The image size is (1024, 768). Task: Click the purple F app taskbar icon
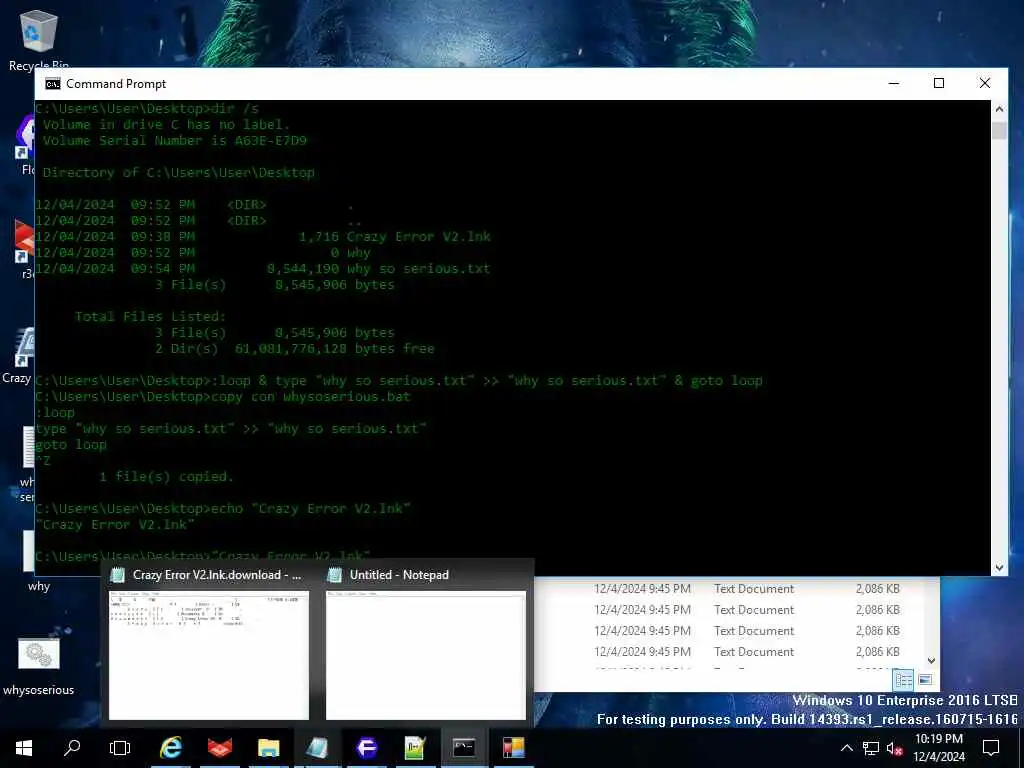pos(366,748)
